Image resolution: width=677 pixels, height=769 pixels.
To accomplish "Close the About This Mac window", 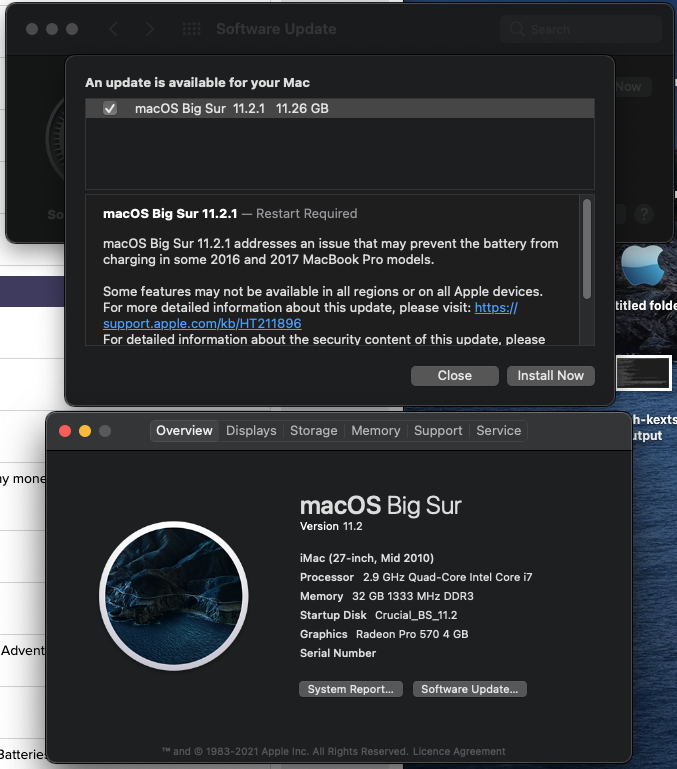I will [65, 431].
